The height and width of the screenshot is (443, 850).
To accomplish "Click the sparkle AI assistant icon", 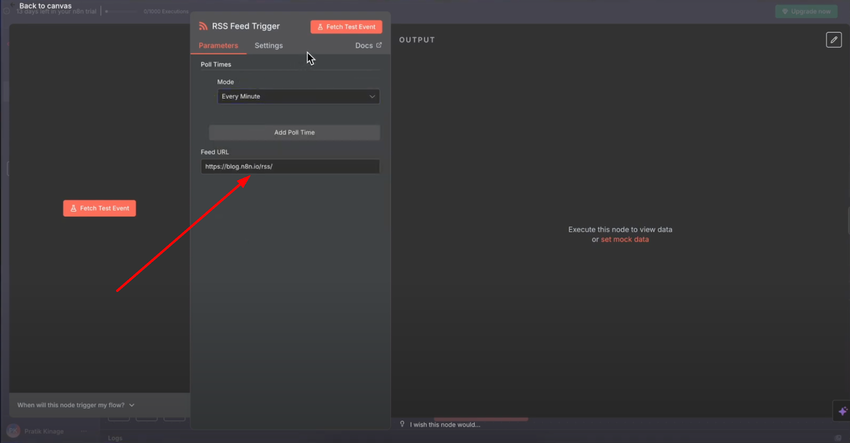I will pos(842,412).
